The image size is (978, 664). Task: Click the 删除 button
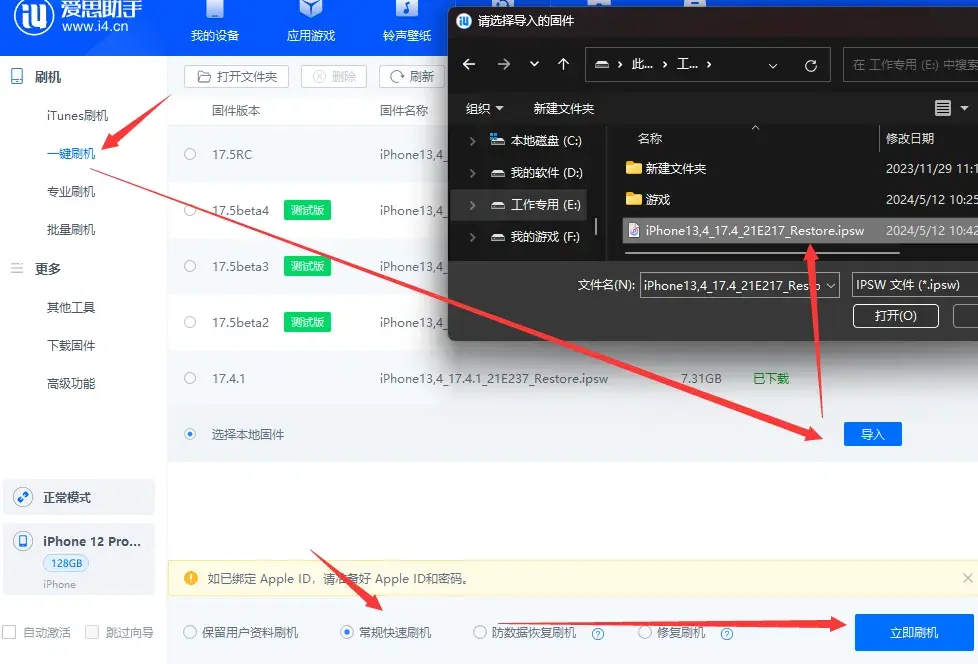pyautogui.click(x=334, y=77)
